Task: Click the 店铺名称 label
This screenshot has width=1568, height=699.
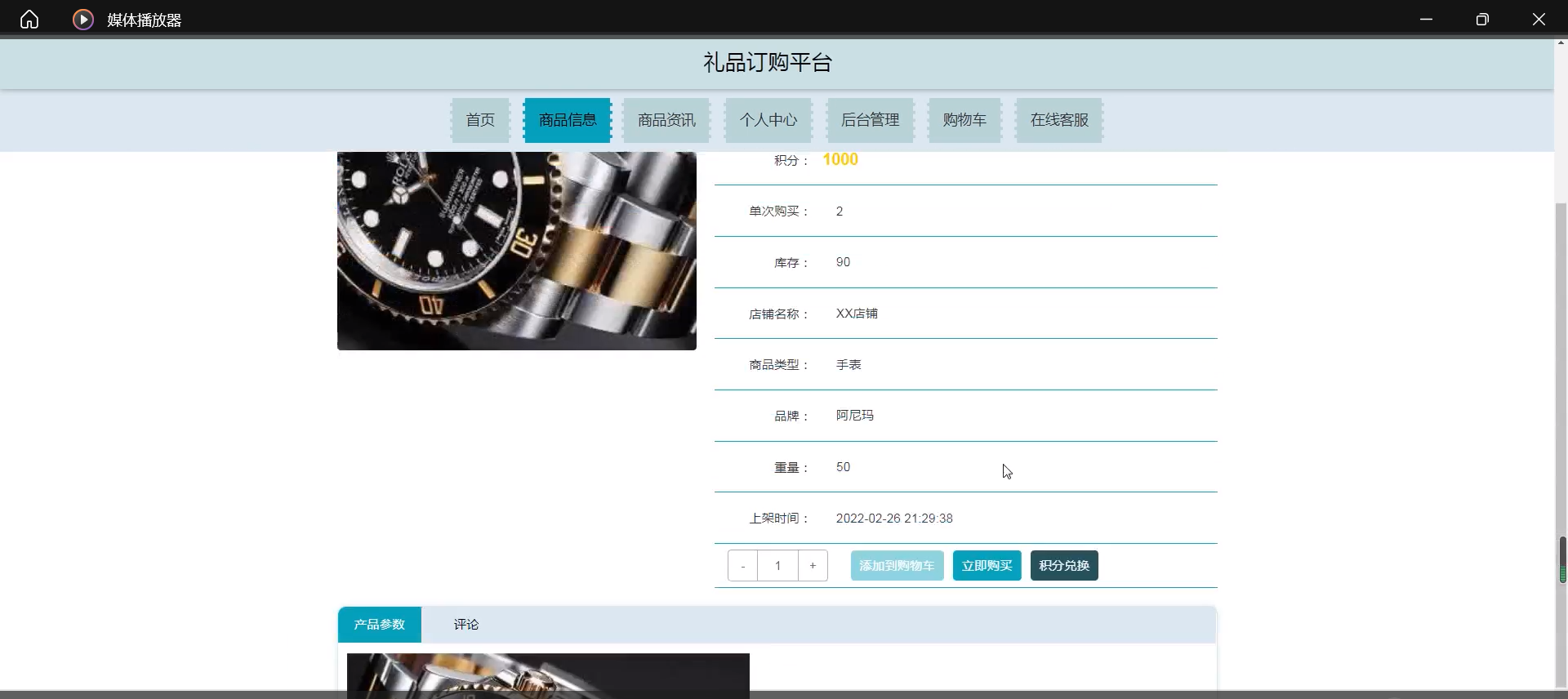Action: 778,314
